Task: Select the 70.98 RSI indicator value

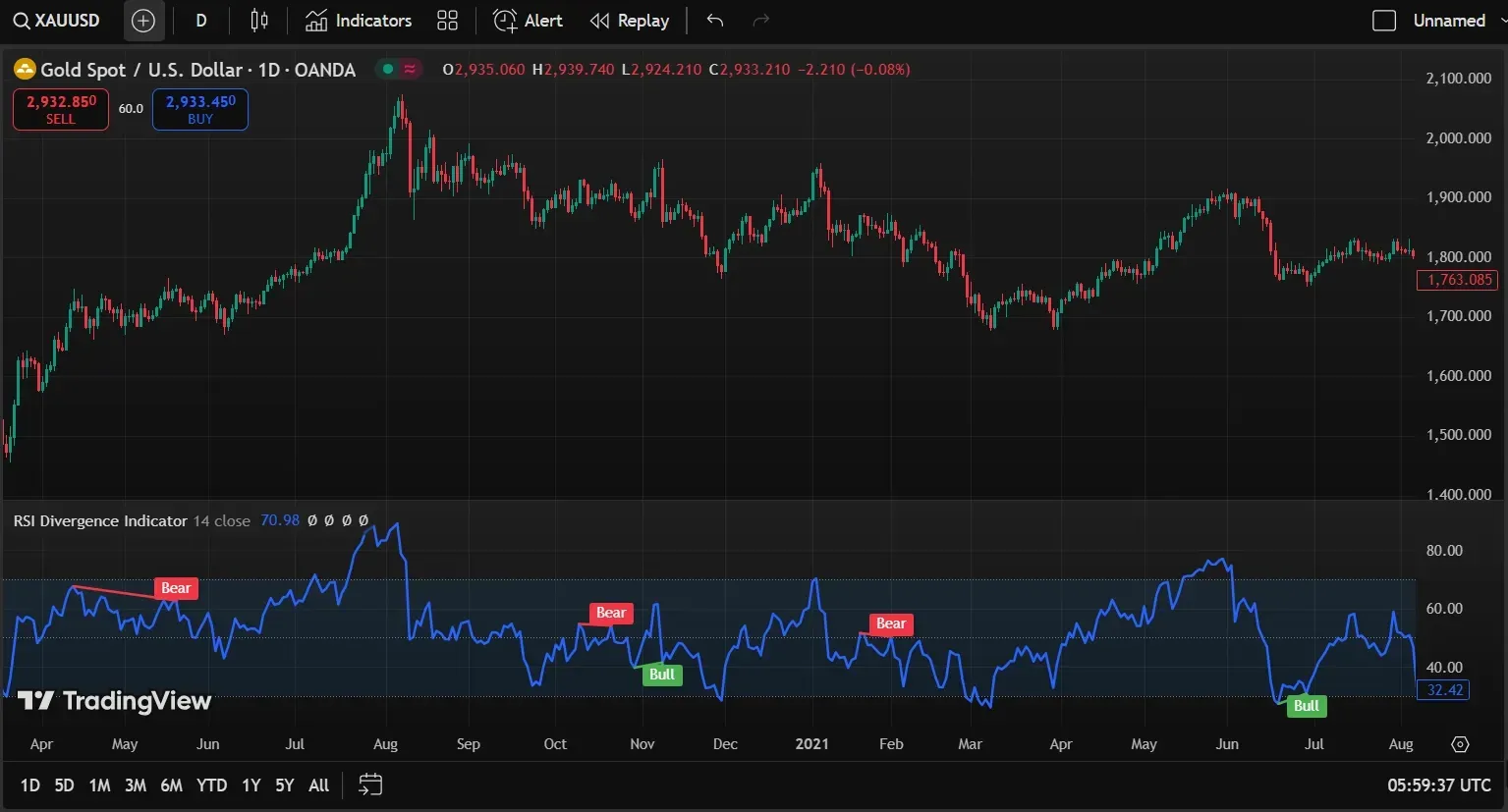Action: [x=280, y=520]
